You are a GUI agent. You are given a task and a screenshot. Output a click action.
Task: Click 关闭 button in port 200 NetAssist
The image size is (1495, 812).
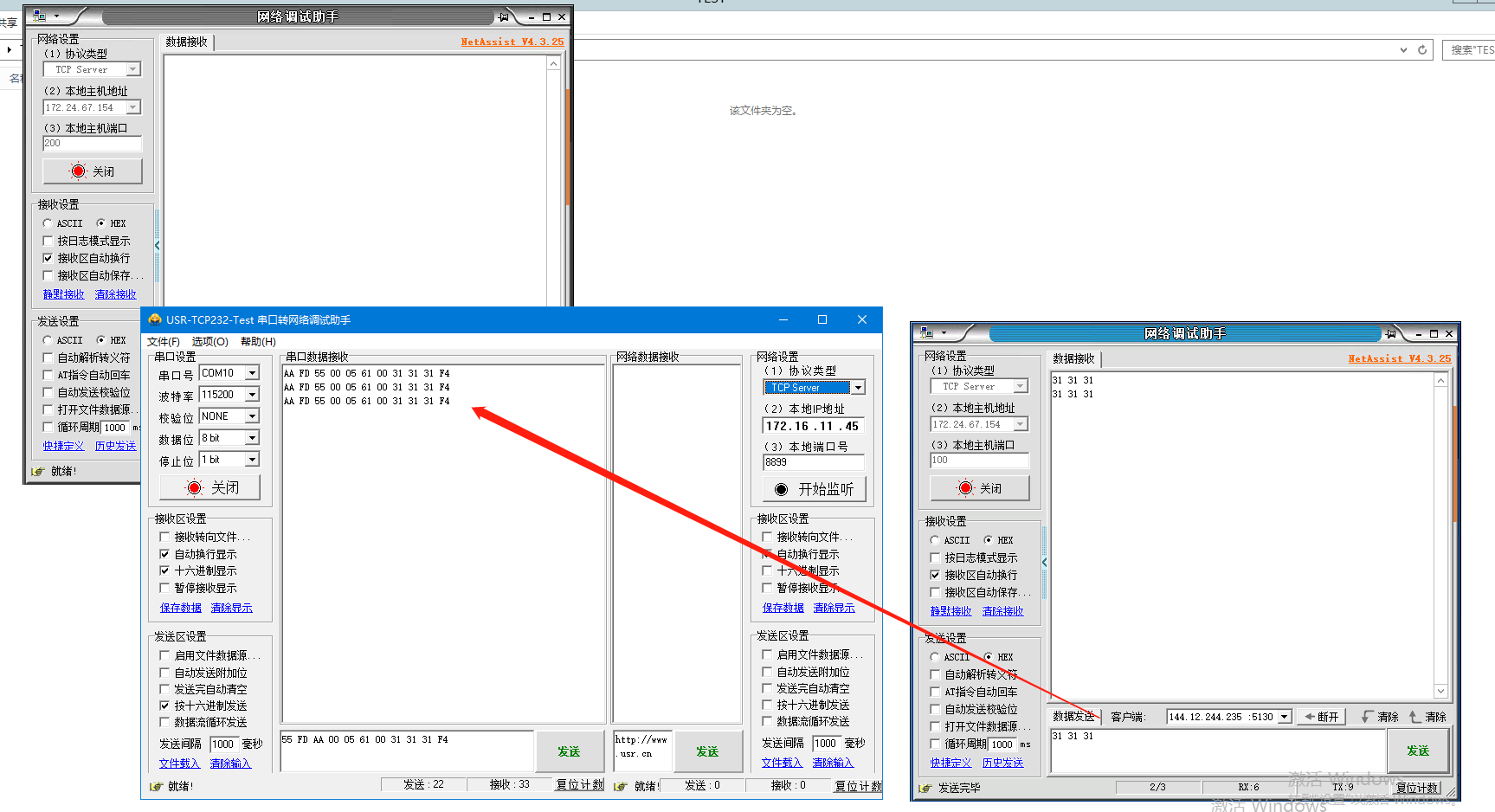click(93, 171)
